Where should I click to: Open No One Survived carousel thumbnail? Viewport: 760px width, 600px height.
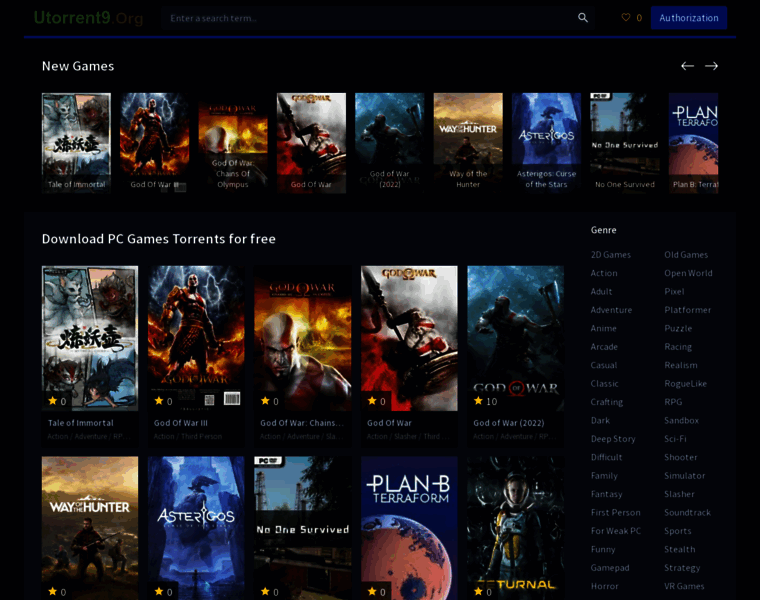[625, 143]
